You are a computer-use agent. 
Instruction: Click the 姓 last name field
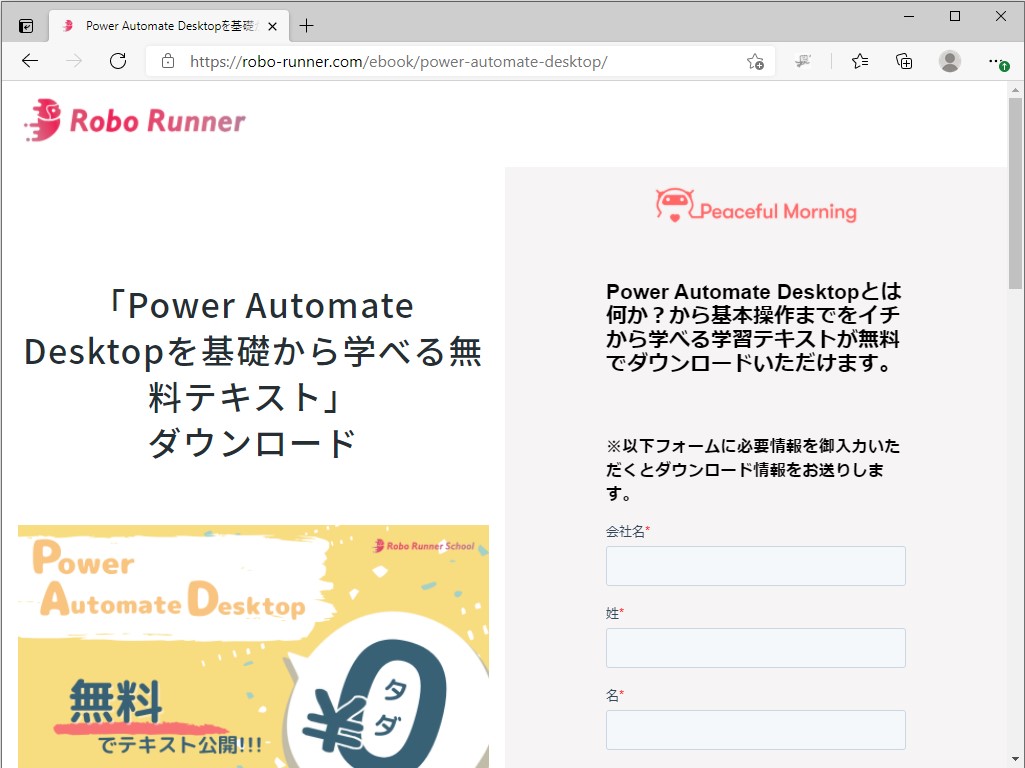[755, 647]
